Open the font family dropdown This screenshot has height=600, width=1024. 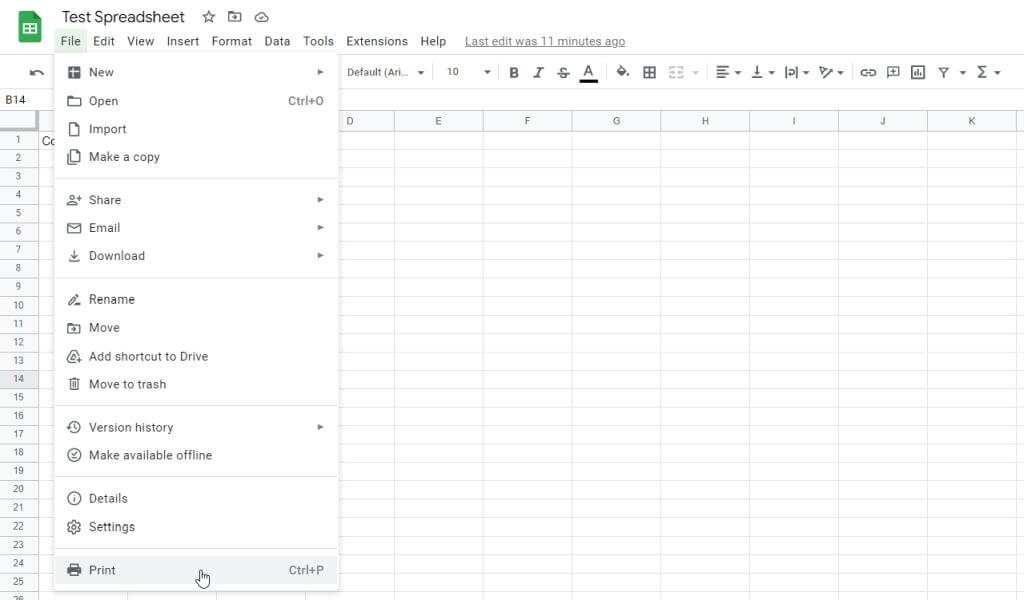(385, 72)
